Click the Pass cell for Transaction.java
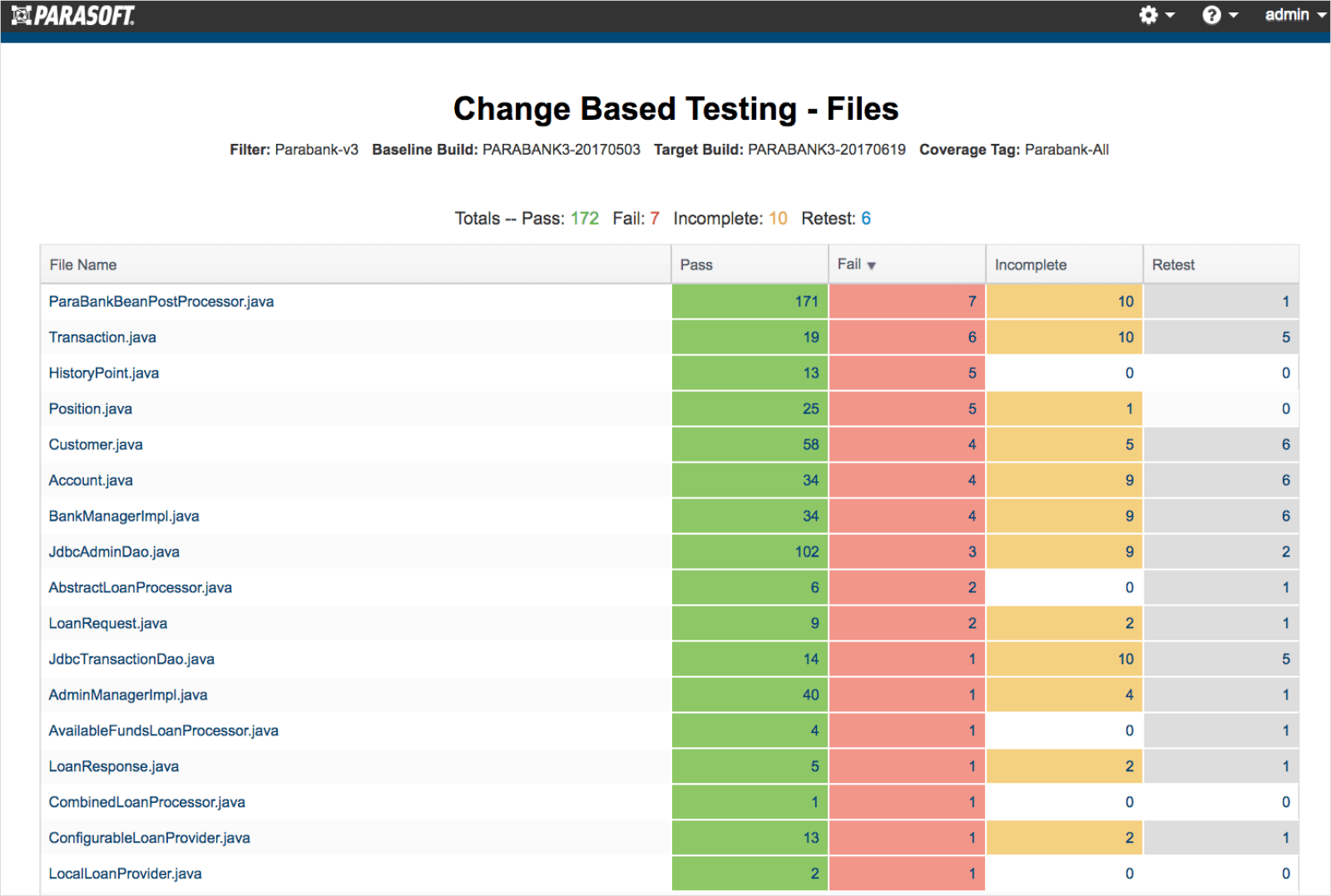Viewport: 1331px width, 896px height. click(749, 337)
